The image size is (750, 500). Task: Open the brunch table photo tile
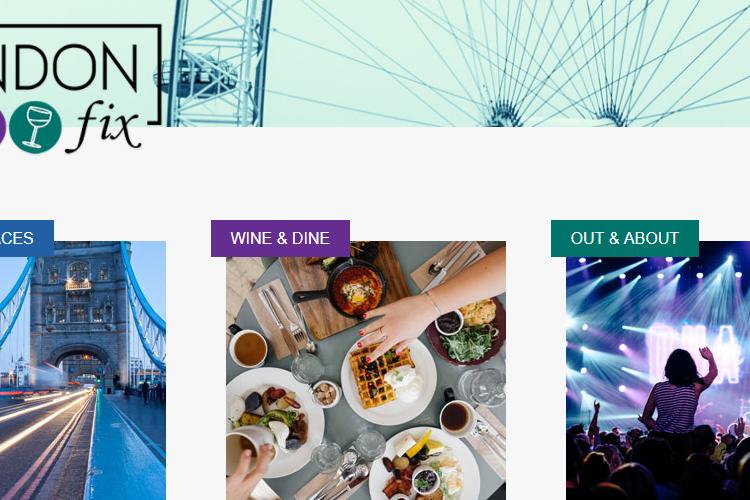[366, 370]
